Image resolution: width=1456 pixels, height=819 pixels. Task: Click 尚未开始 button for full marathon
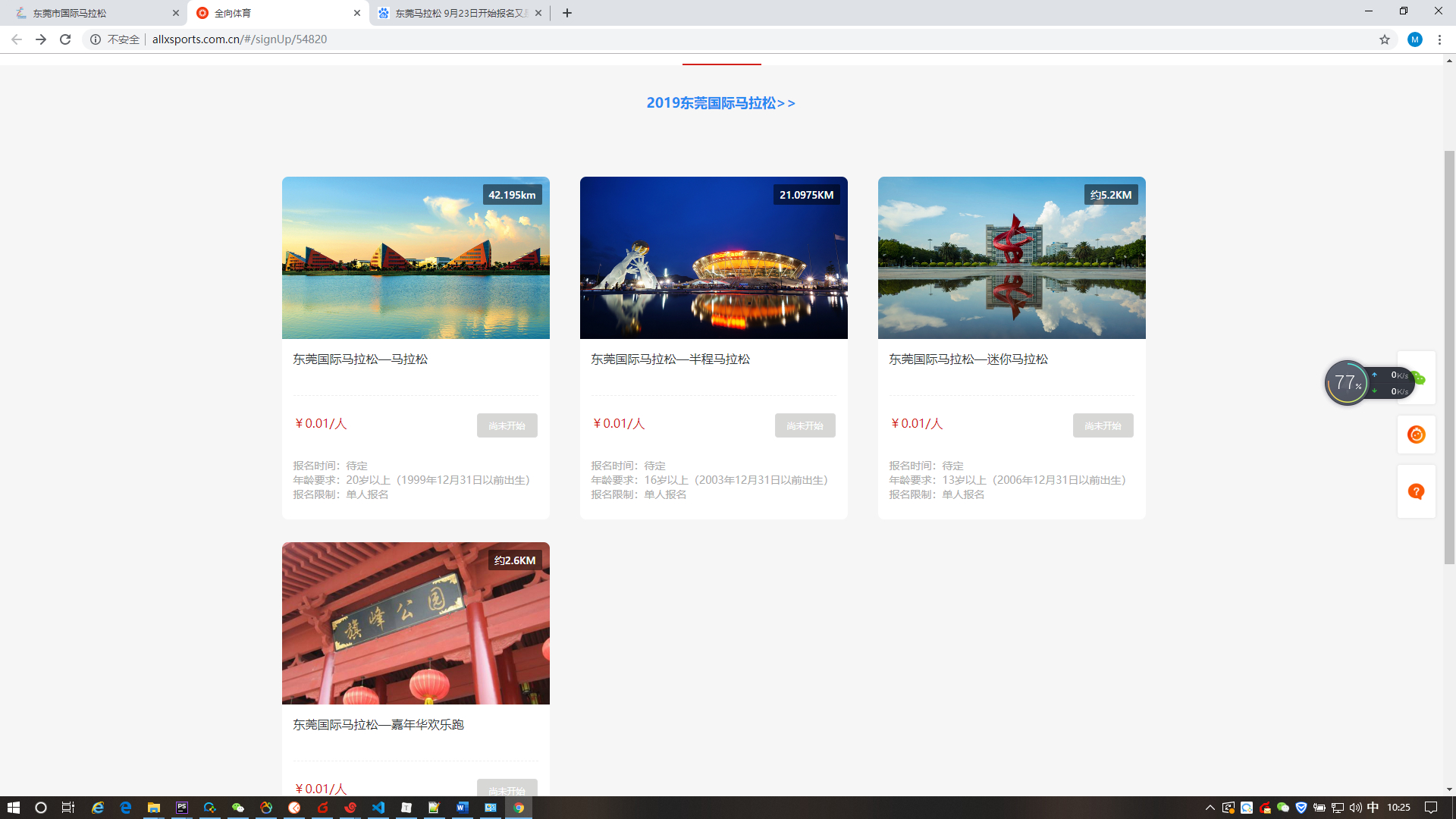tap(507, 425)
